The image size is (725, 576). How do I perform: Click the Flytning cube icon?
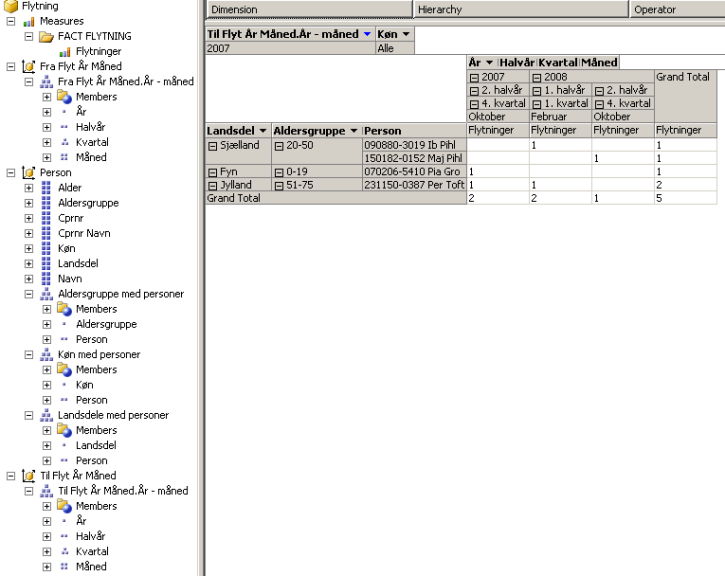click(11, 6)
